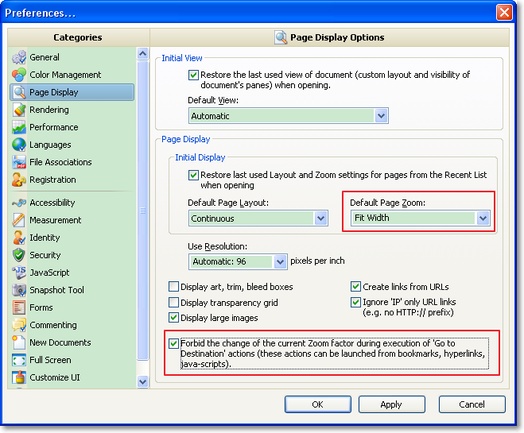Click the Page Display magnifier icon
This screenshot has width=524, height=433.
point(19,92)
